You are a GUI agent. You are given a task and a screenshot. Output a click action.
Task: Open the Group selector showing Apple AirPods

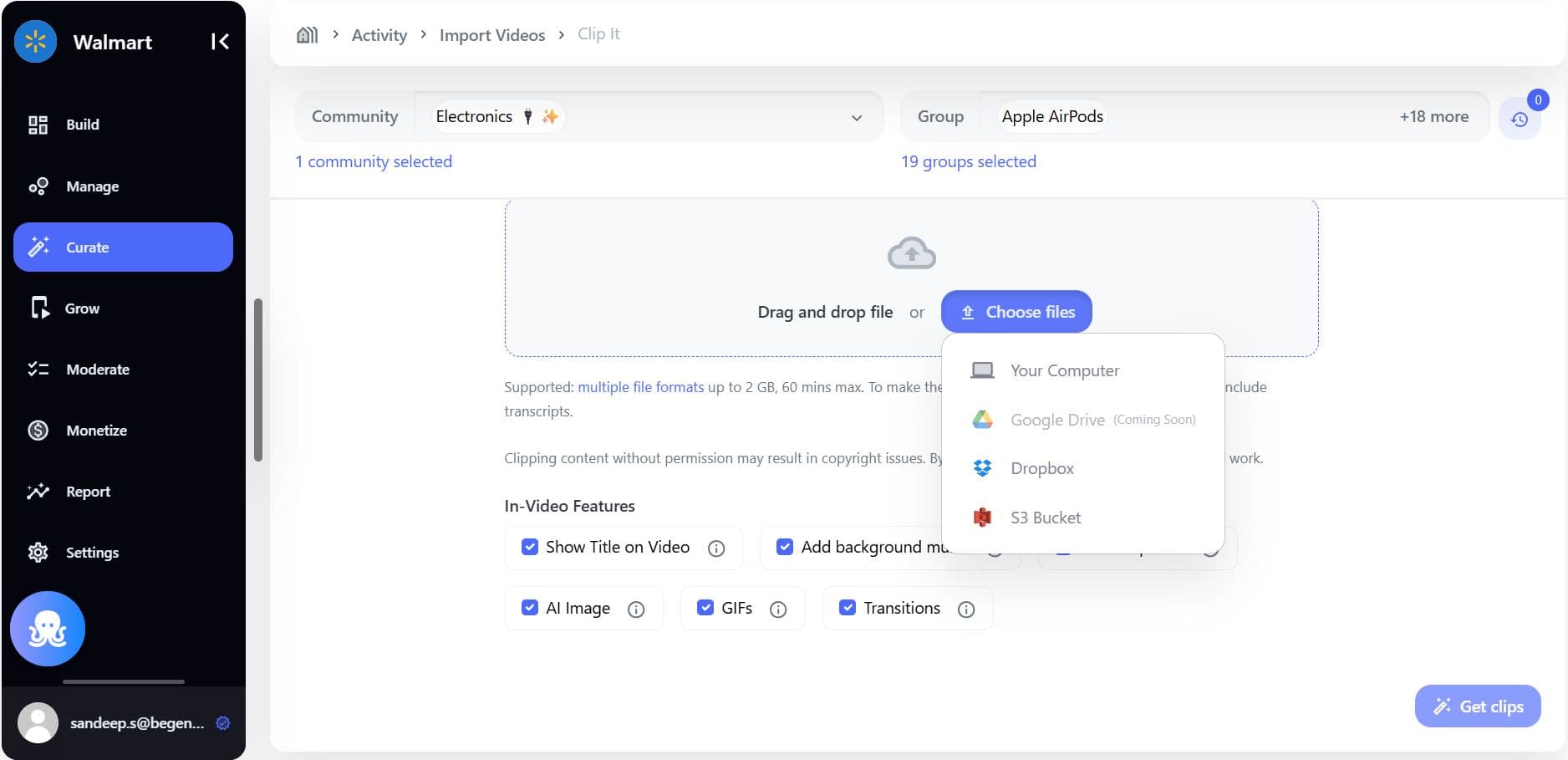(1194, 116)
